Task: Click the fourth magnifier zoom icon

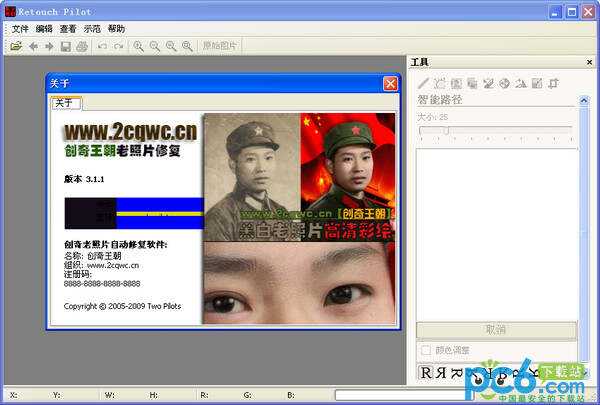Action: click(x=187, y=46)
